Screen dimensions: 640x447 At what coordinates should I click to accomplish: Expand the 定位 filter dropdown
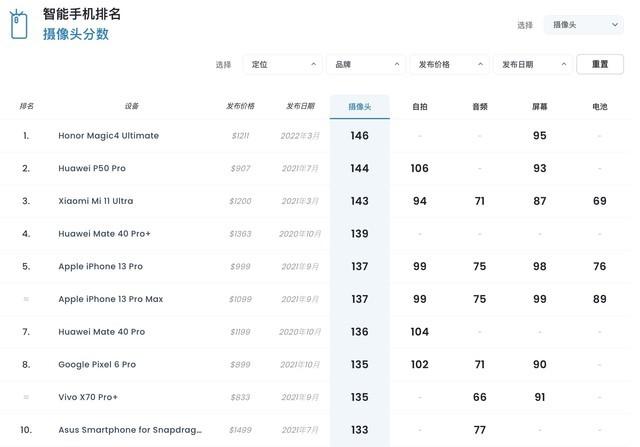(x=282, y=64)
